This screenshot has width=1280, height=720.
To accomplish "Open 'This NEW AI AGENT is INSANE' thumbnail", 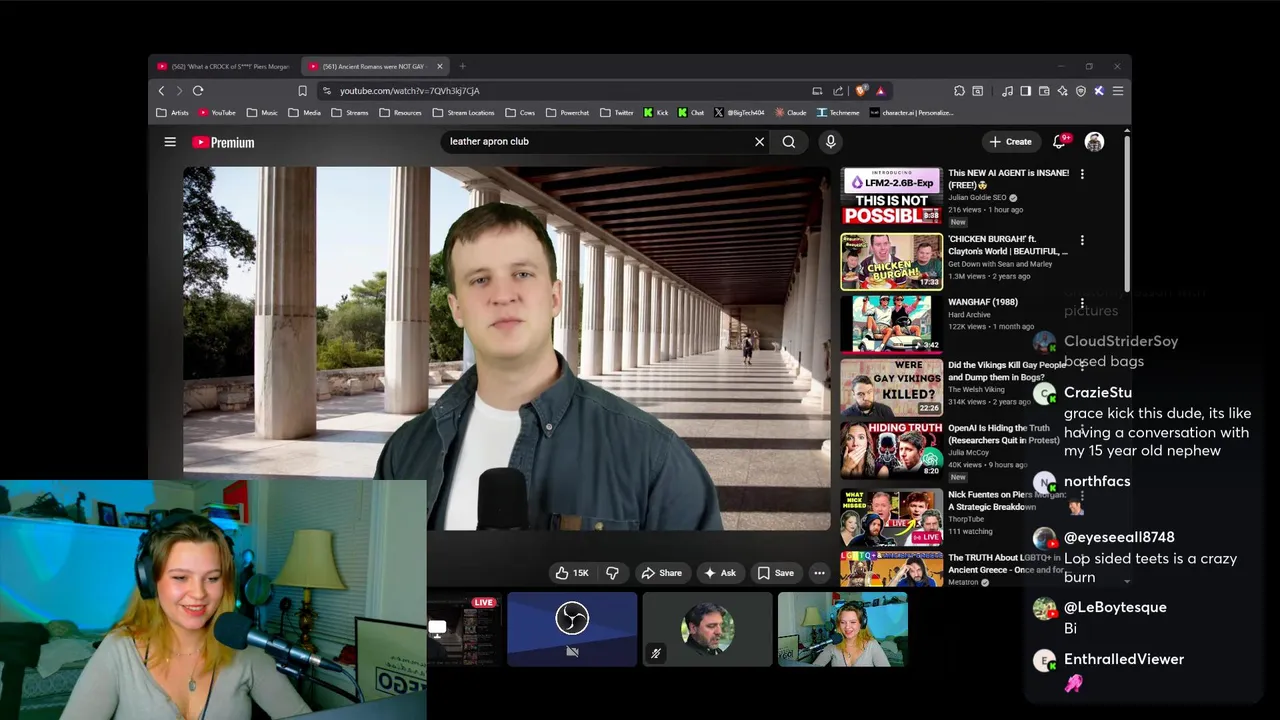I will pyautogui.click(x=891, y=196).
